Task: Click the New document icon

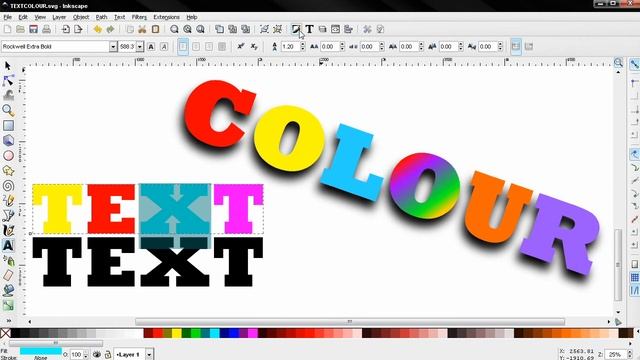Action: pos(7,29)
